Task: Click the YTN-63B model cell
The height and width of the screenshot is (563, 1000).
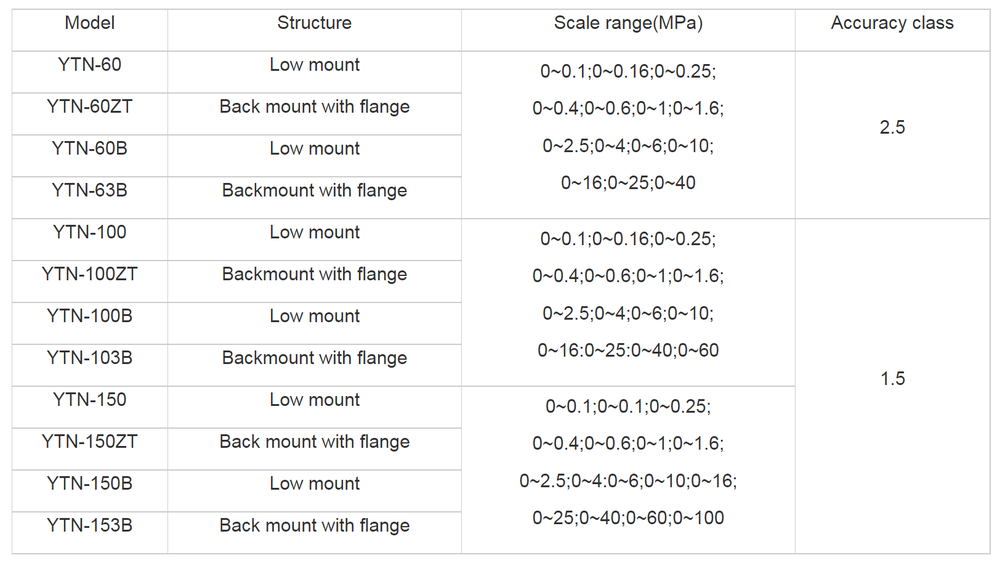Action: click(89, 190)
